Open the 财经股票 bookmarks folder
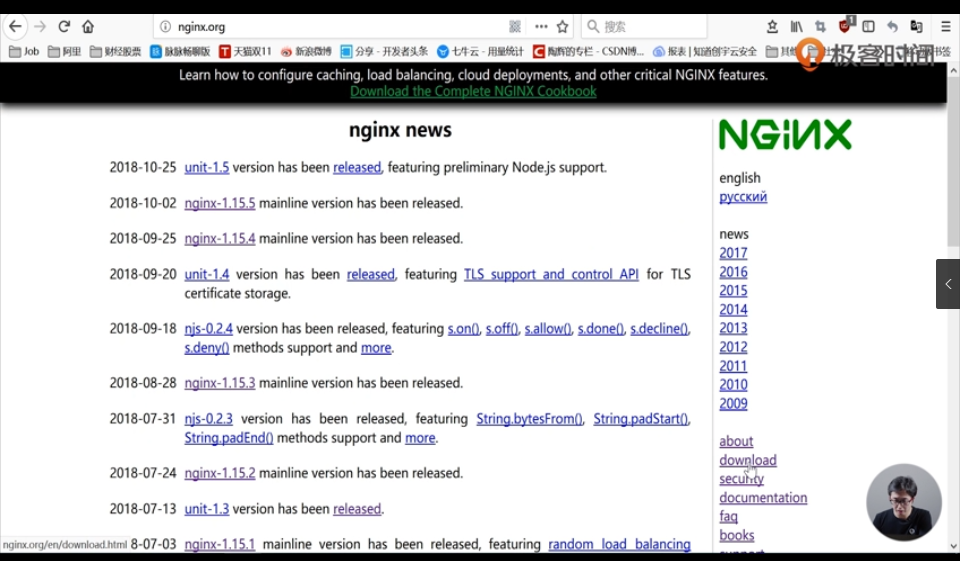960x561 pixels. click(x=116, y=51)
